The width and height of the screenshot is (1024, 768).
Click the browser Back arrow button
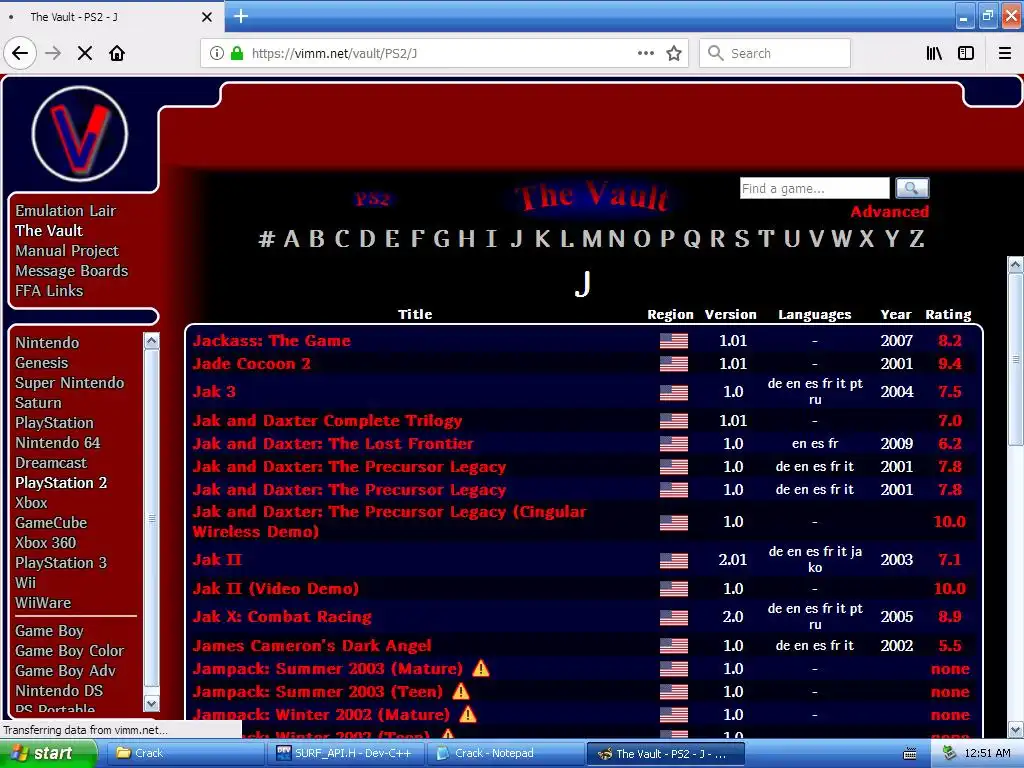point(20,53)
